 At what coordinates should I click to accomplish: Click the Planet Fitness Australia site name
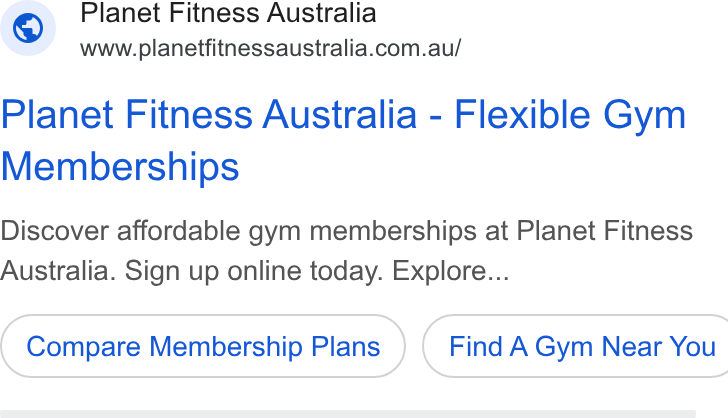click(x=228, y=13)
